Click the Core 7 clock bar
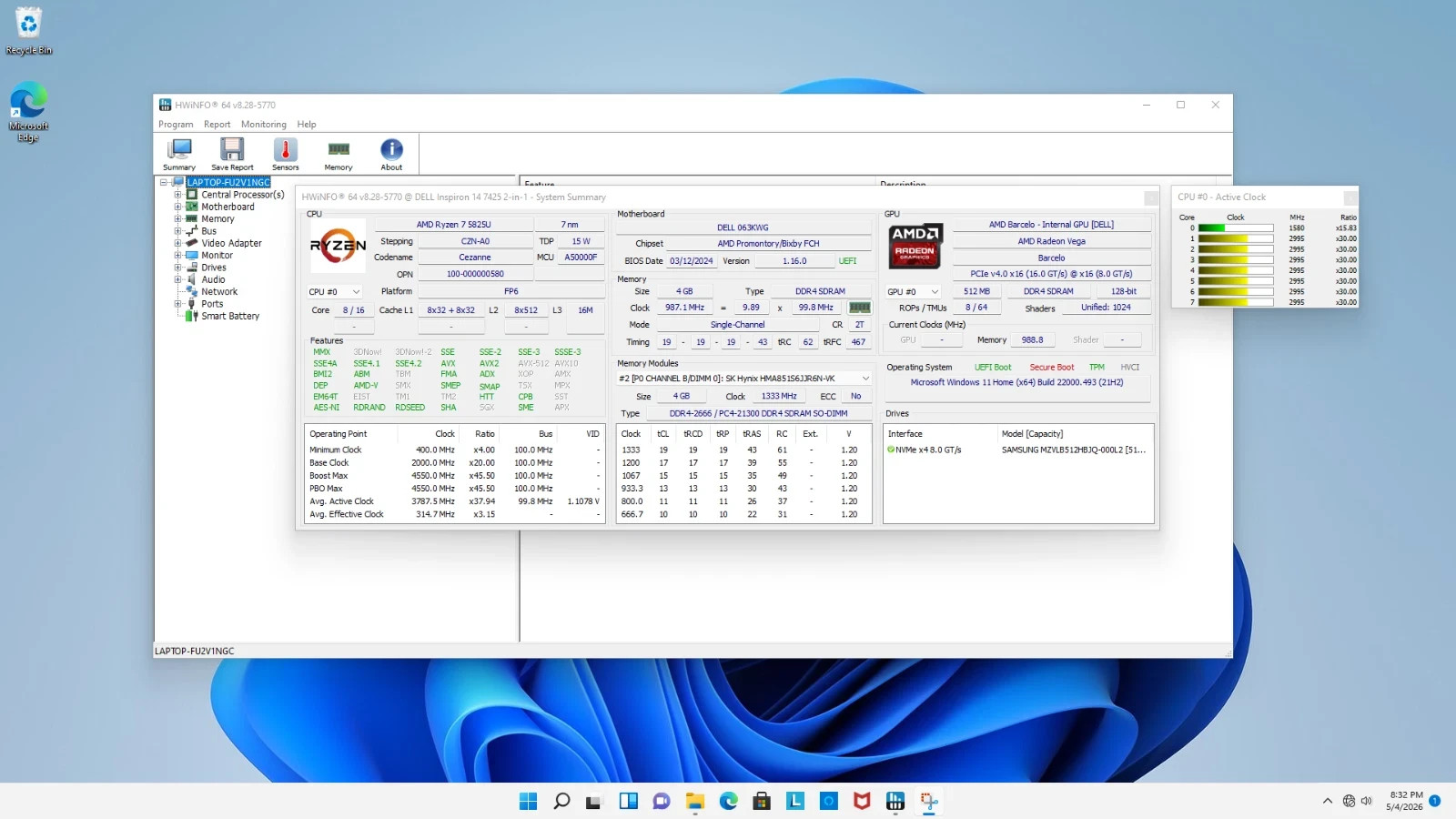Viewport: 1456px width, 819px height. 1236,302
